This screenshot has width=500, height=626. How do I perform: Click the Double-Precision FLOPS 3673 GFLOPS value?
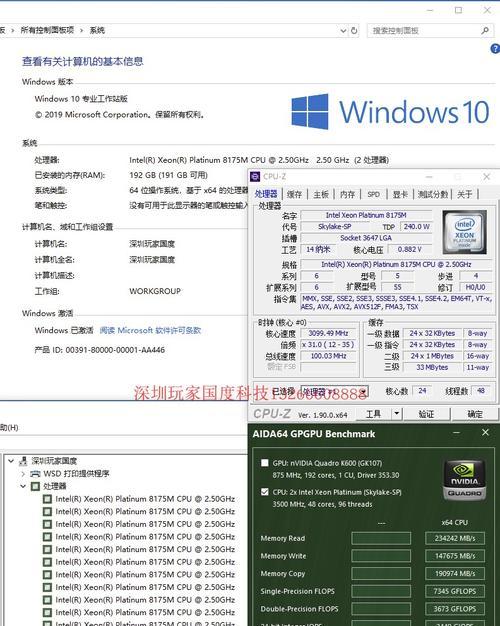click(x=455, y=609)
